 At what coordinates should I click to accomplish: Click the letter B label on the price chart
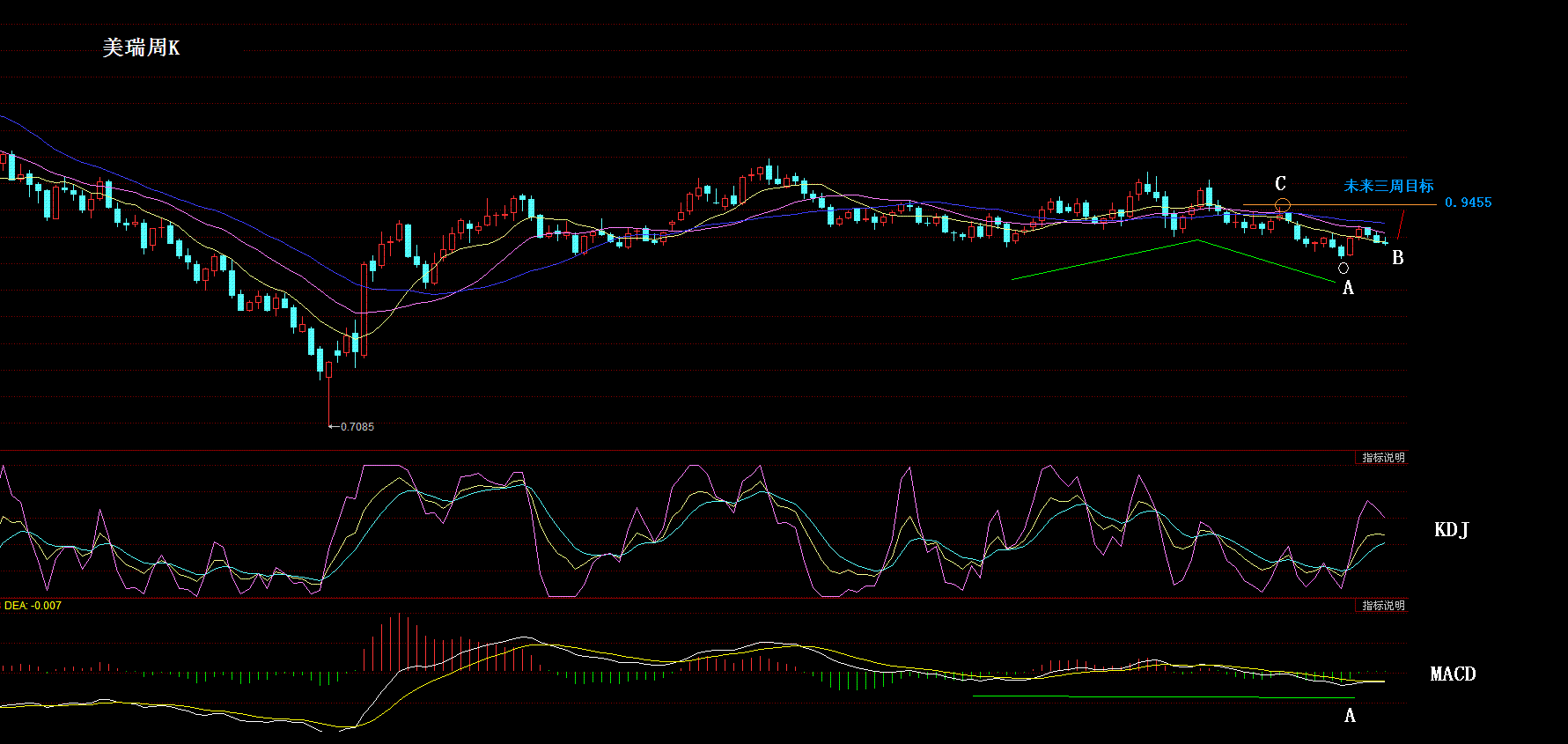(1397, 258)
